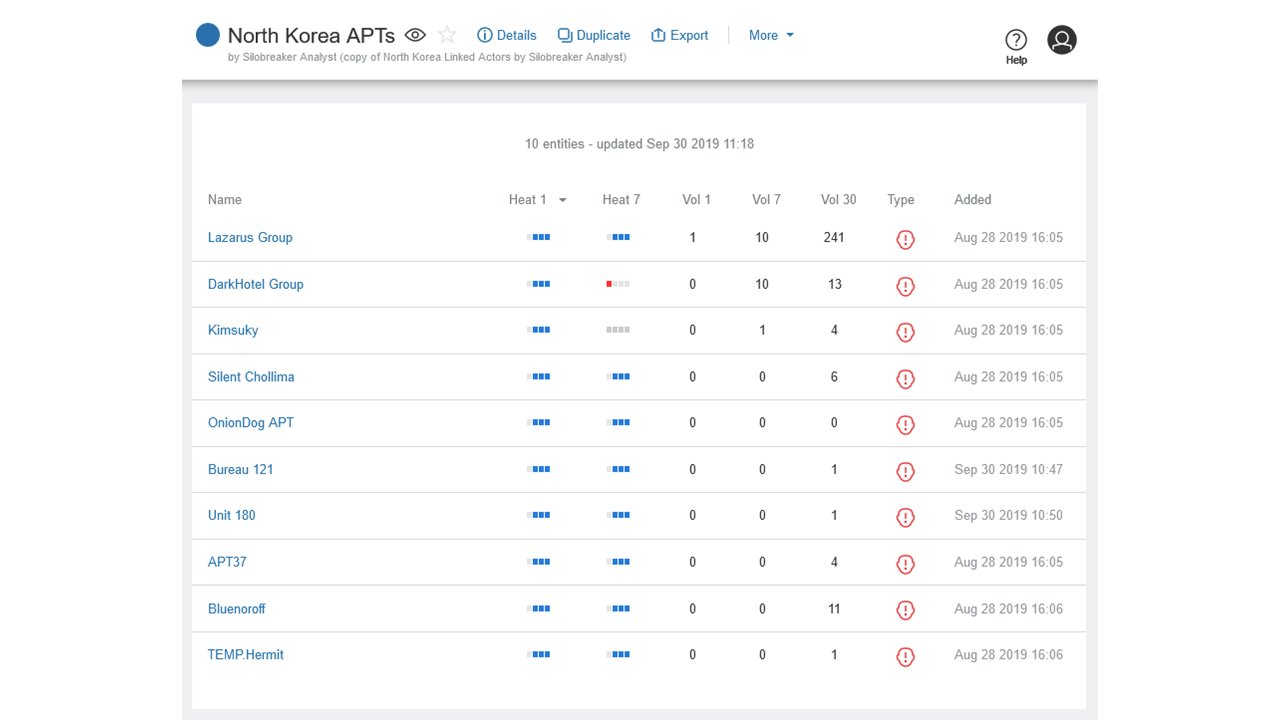Click APT37 threat type icon
The width and height of the screenshot is (1280, 720).
[905, 564]
